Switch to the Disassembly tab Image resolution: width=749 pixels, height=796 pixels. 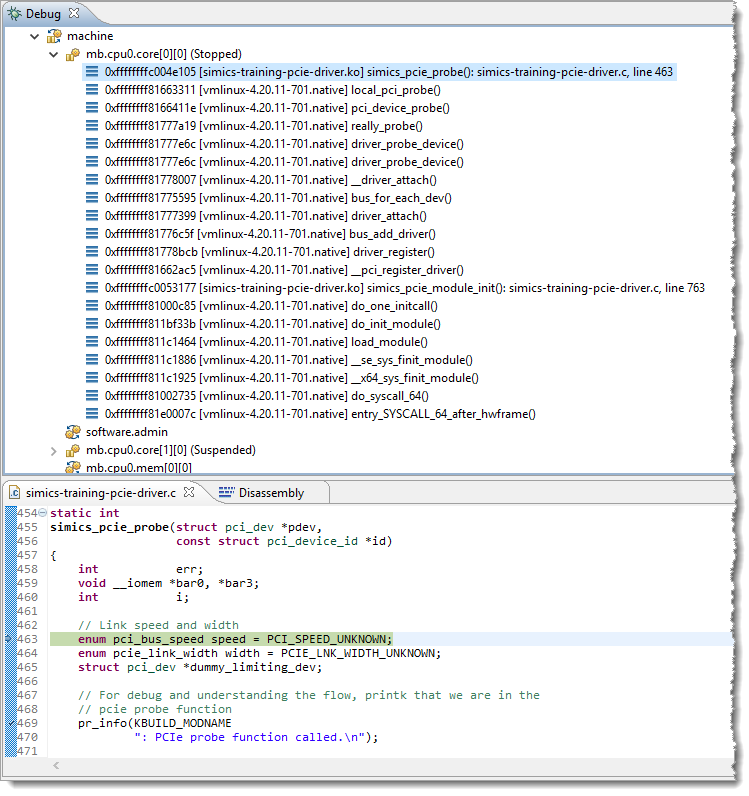coord(262,493)
